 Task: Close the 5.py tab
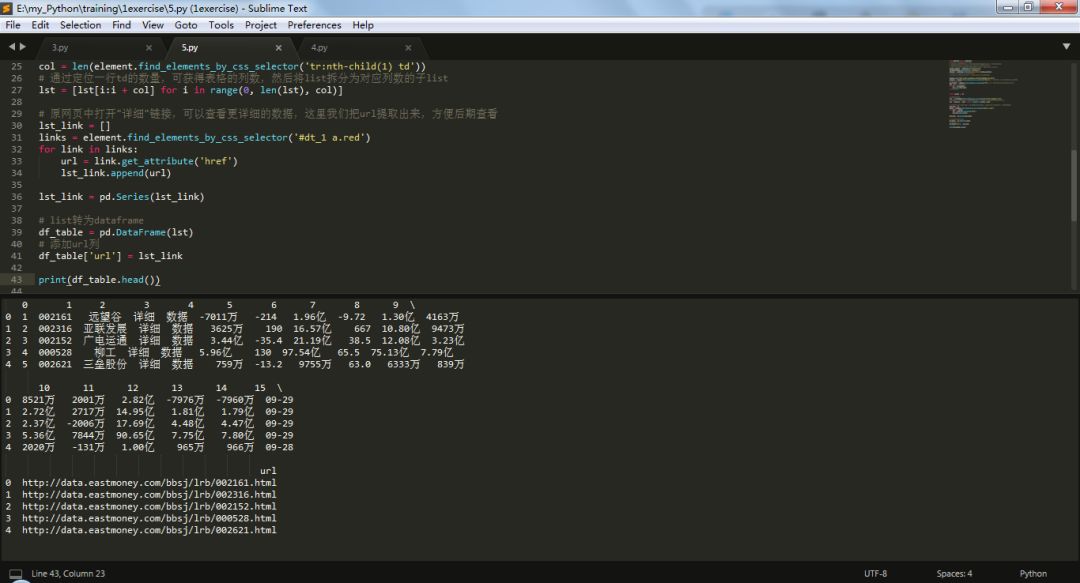[x=279, y=47]
